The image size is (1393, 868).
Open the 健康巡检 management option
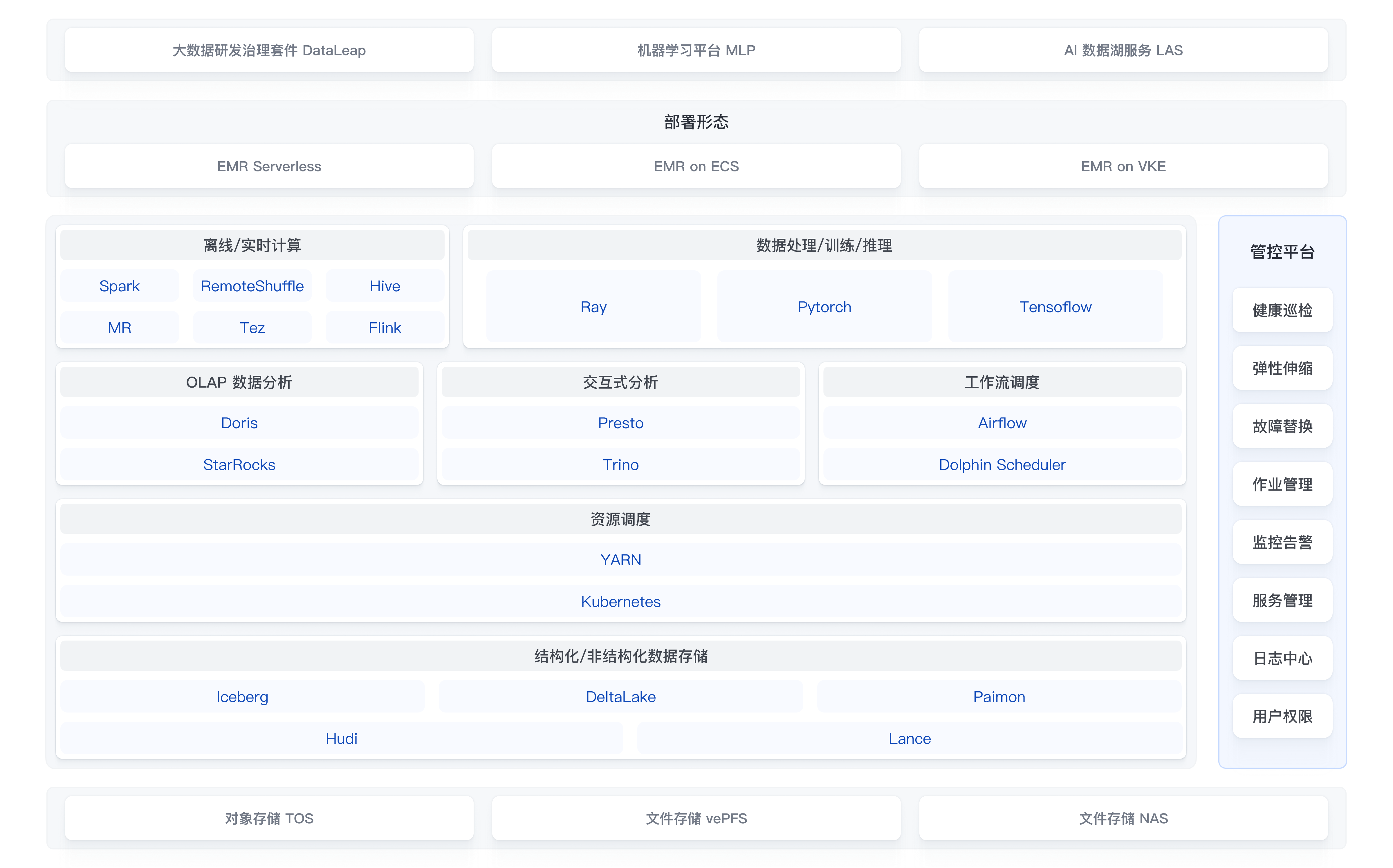(1282, 310)
